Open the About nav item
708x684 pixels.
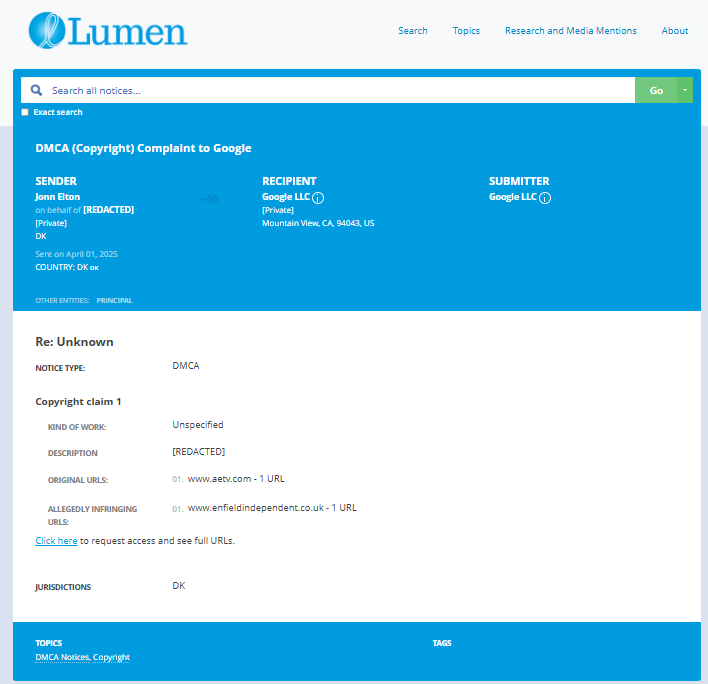675,31
